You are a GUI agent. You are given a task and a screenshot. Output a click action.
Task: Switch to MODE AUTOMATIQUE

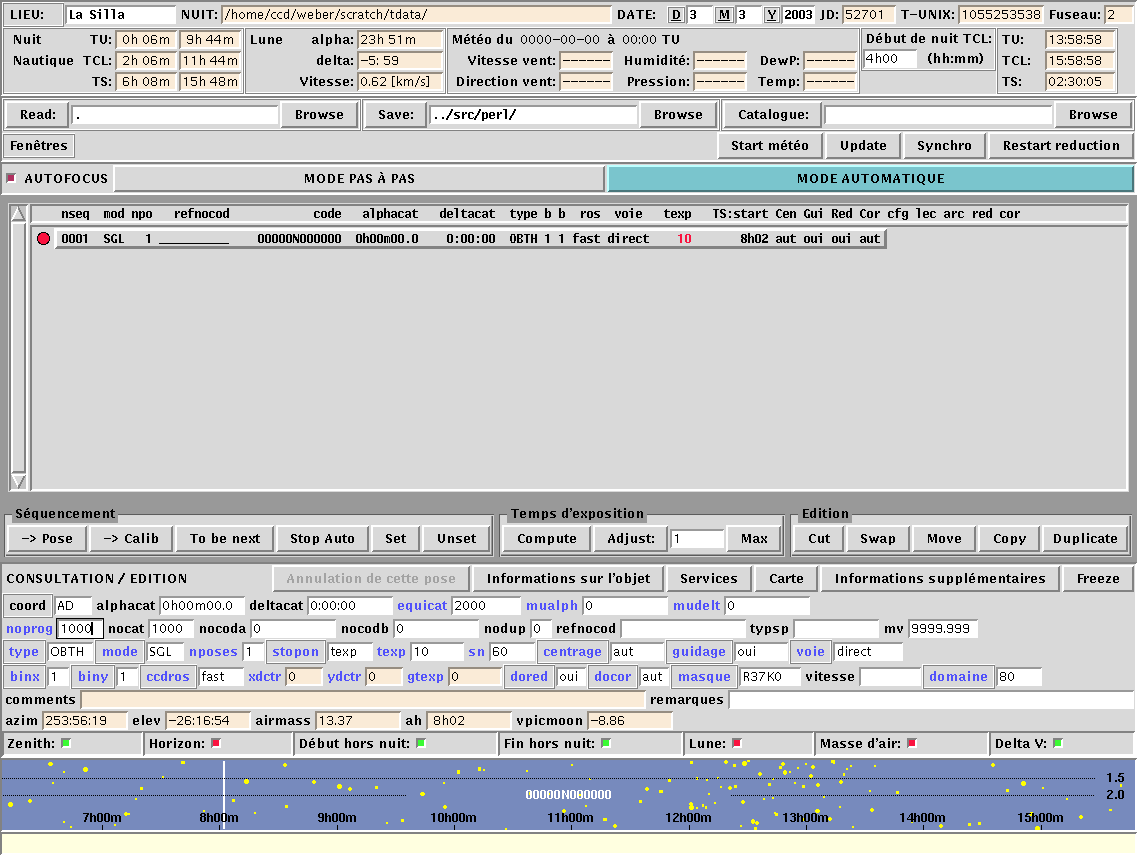pos(870,179)
